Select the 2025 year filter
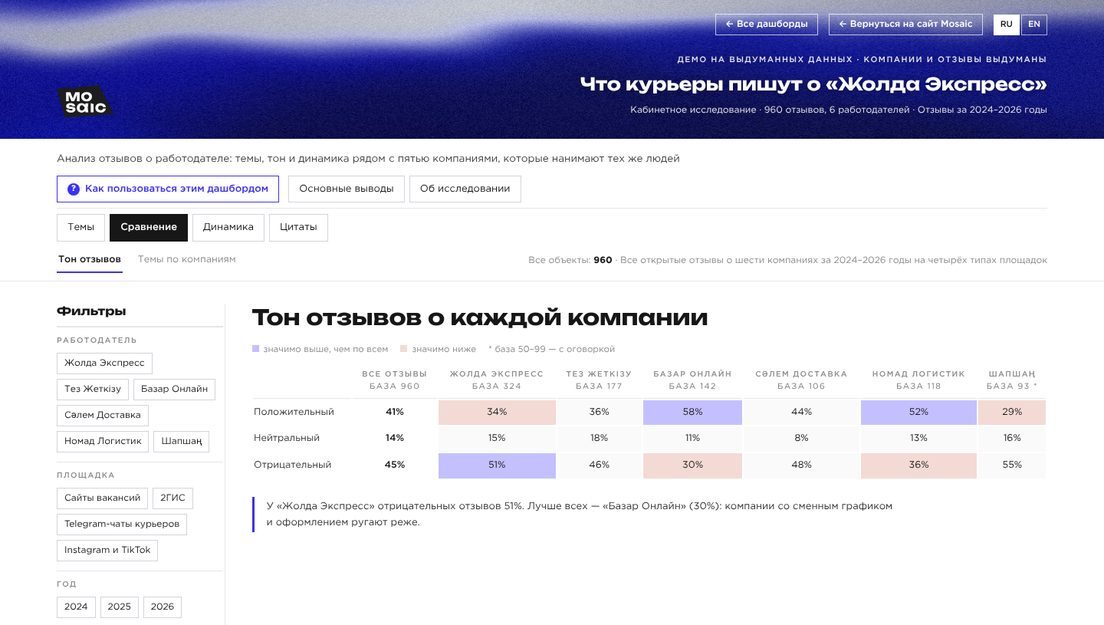This screenshot has width=1104, height=625. (x=119, y=607)
